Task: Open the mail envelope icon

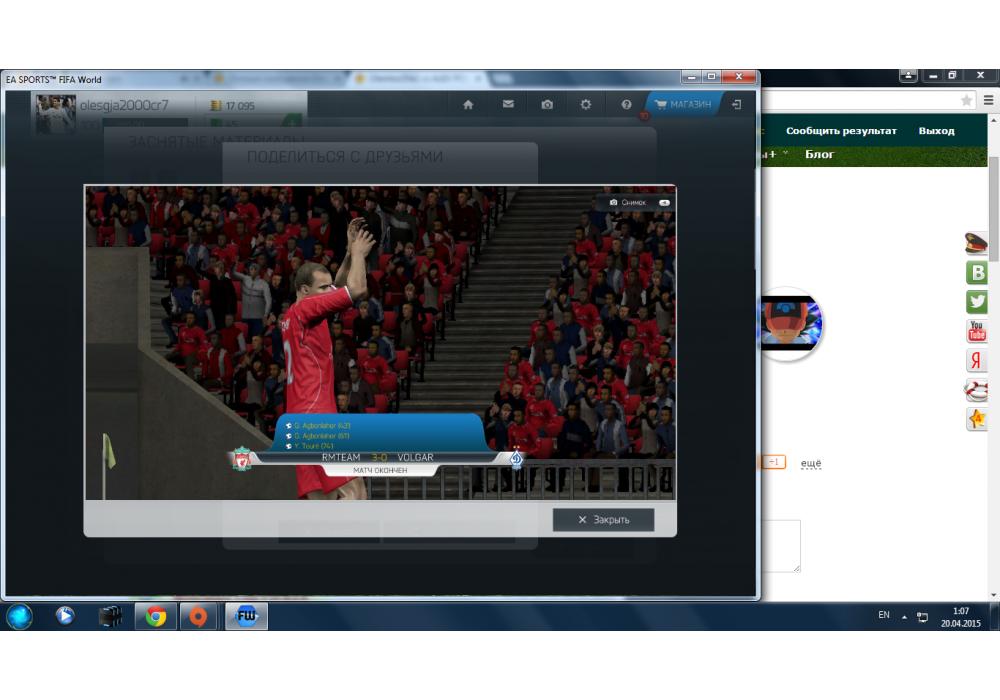Action: pos(508,105)
